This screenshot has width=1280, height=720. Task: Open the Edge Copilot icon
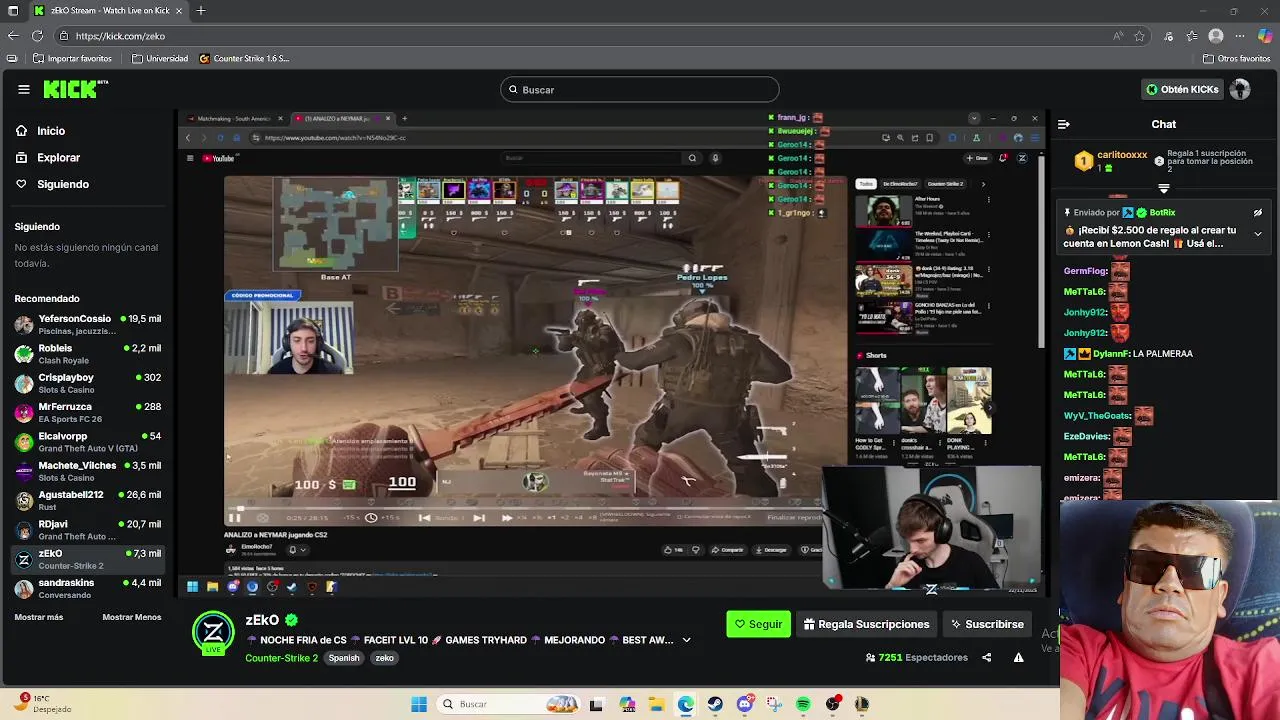point(1265,36)
